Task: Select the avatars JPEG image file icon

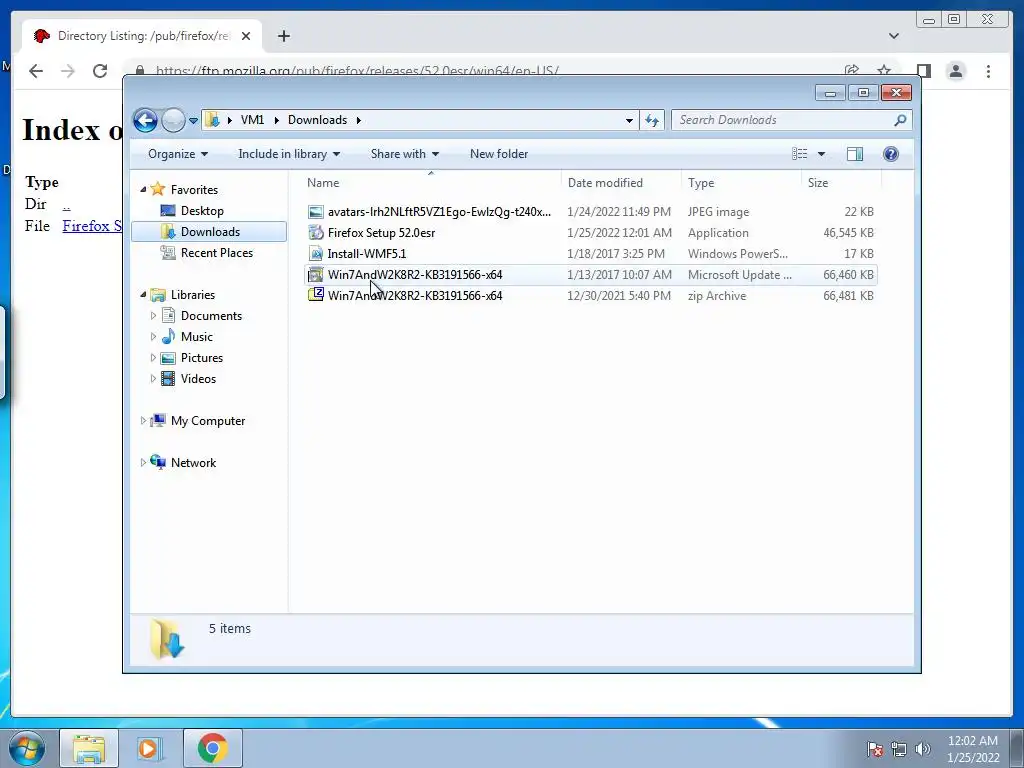Action: pyautogui.click(x=316, y=212)
